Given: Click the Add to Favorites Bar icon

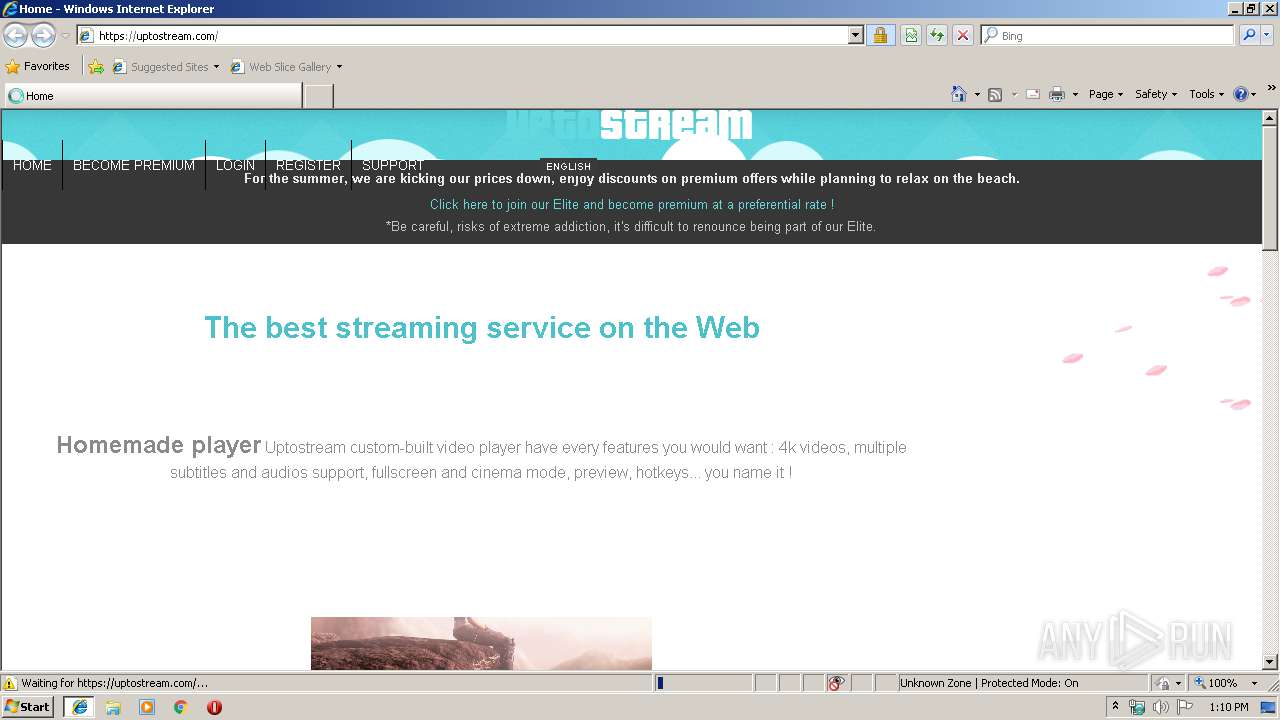Looking at the screenshot, I should pos(96,67).
